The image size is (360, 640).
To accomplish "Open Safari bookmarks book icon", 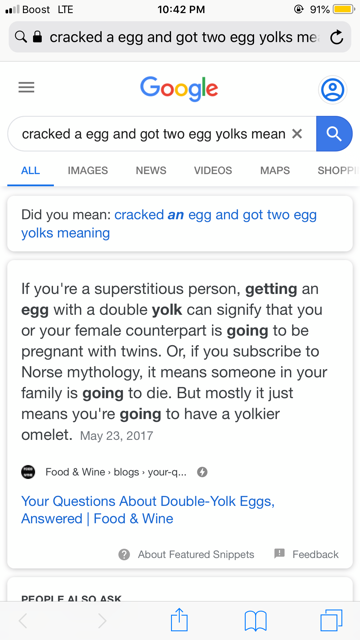I will coord(256,621).
